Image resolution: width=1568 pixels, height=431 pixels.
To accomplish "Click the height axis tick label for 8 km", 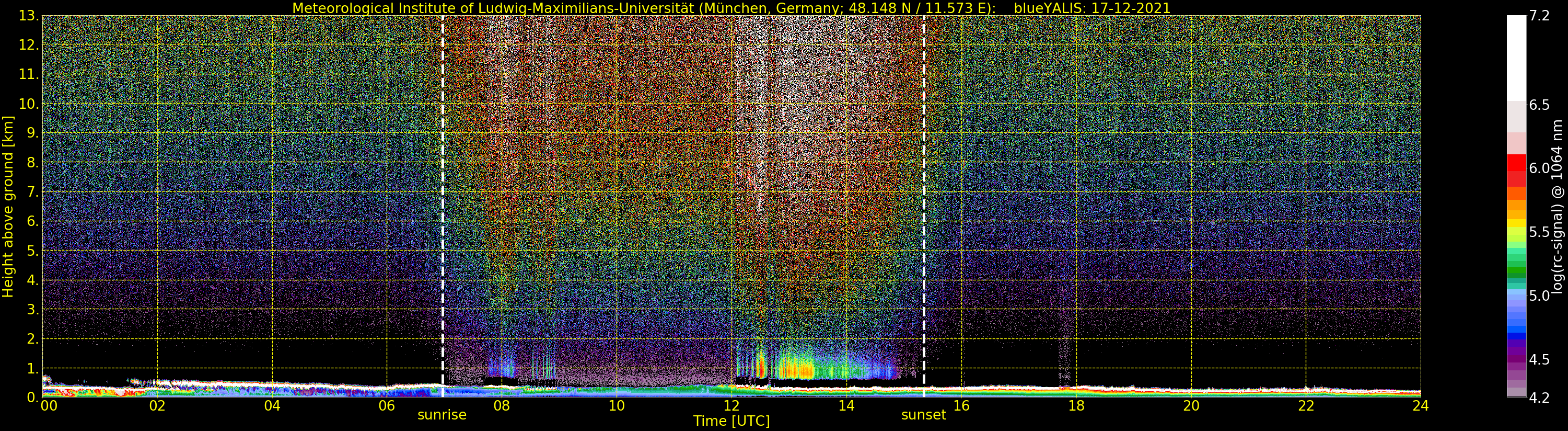I will pos(32,163).
